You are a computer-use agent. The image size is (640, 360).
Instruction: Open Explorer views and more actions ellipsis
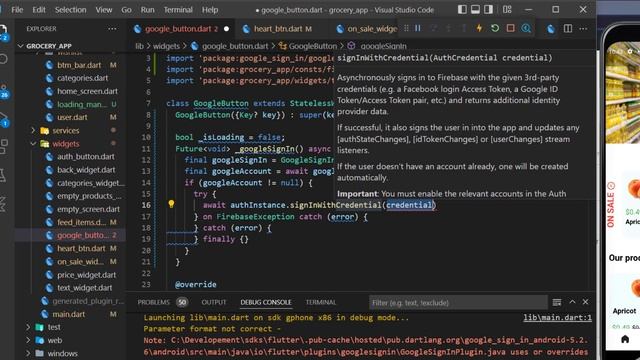[x=112, y=29]
